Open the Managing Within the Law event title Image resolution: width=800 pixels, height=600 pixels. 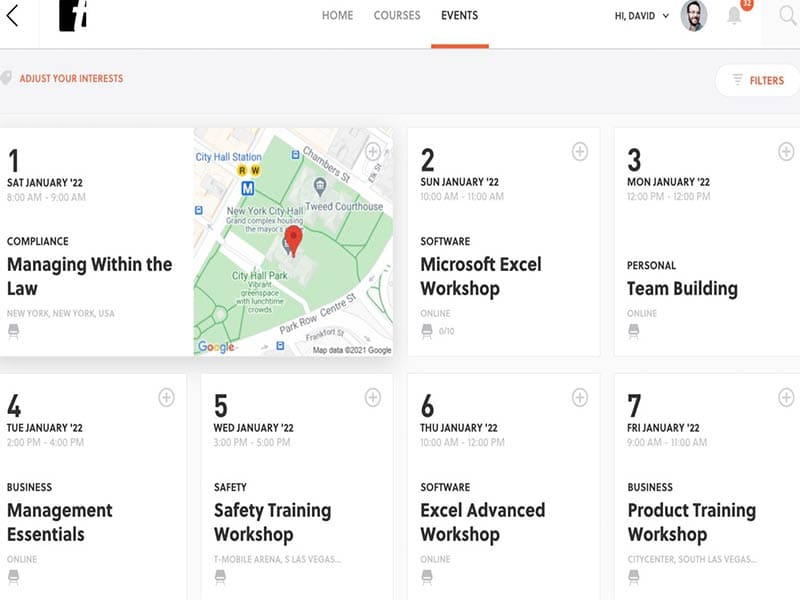(x=89, y=276)
